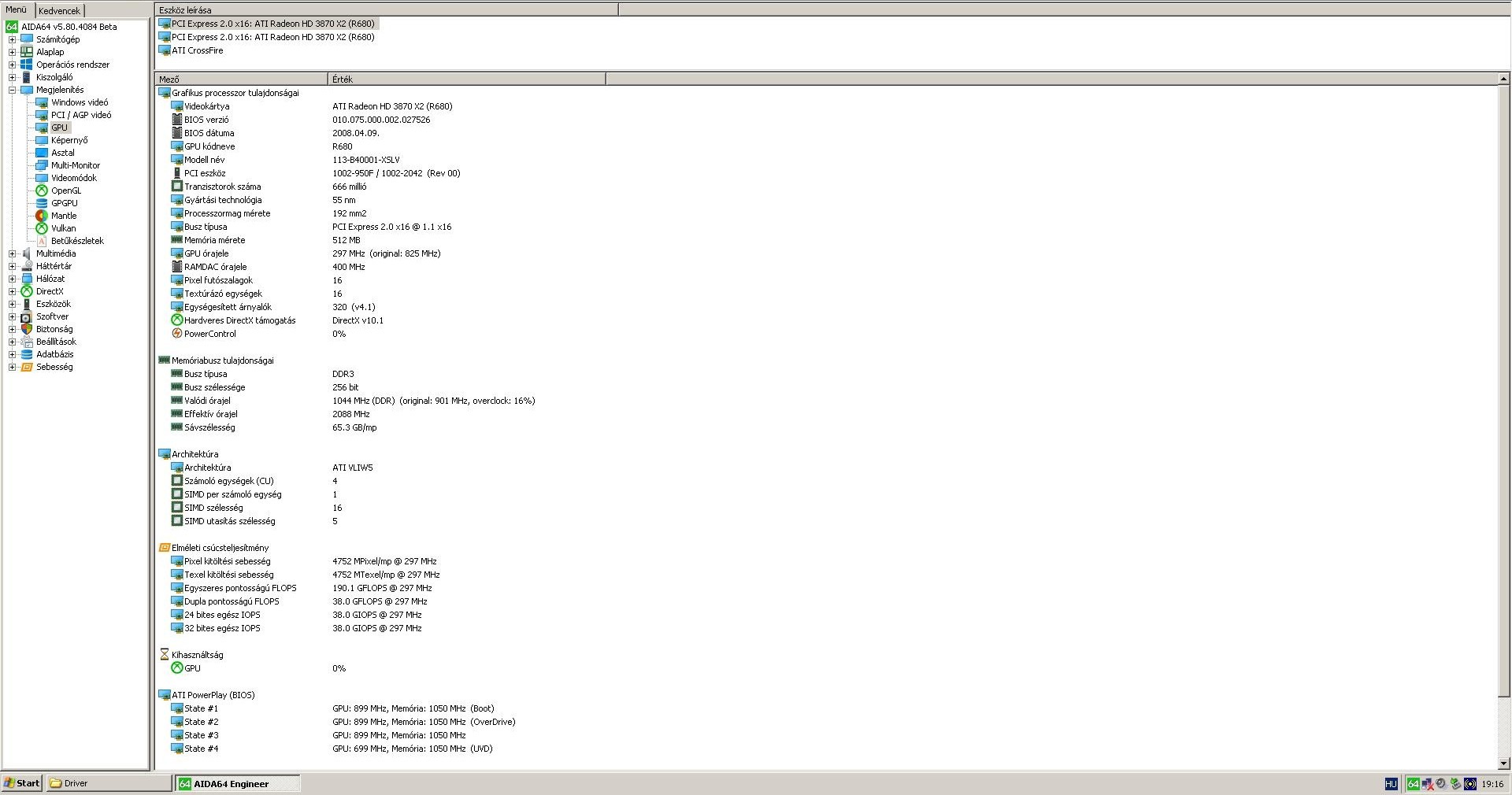Switch to the Menü tab

click(x=17, y=10)
